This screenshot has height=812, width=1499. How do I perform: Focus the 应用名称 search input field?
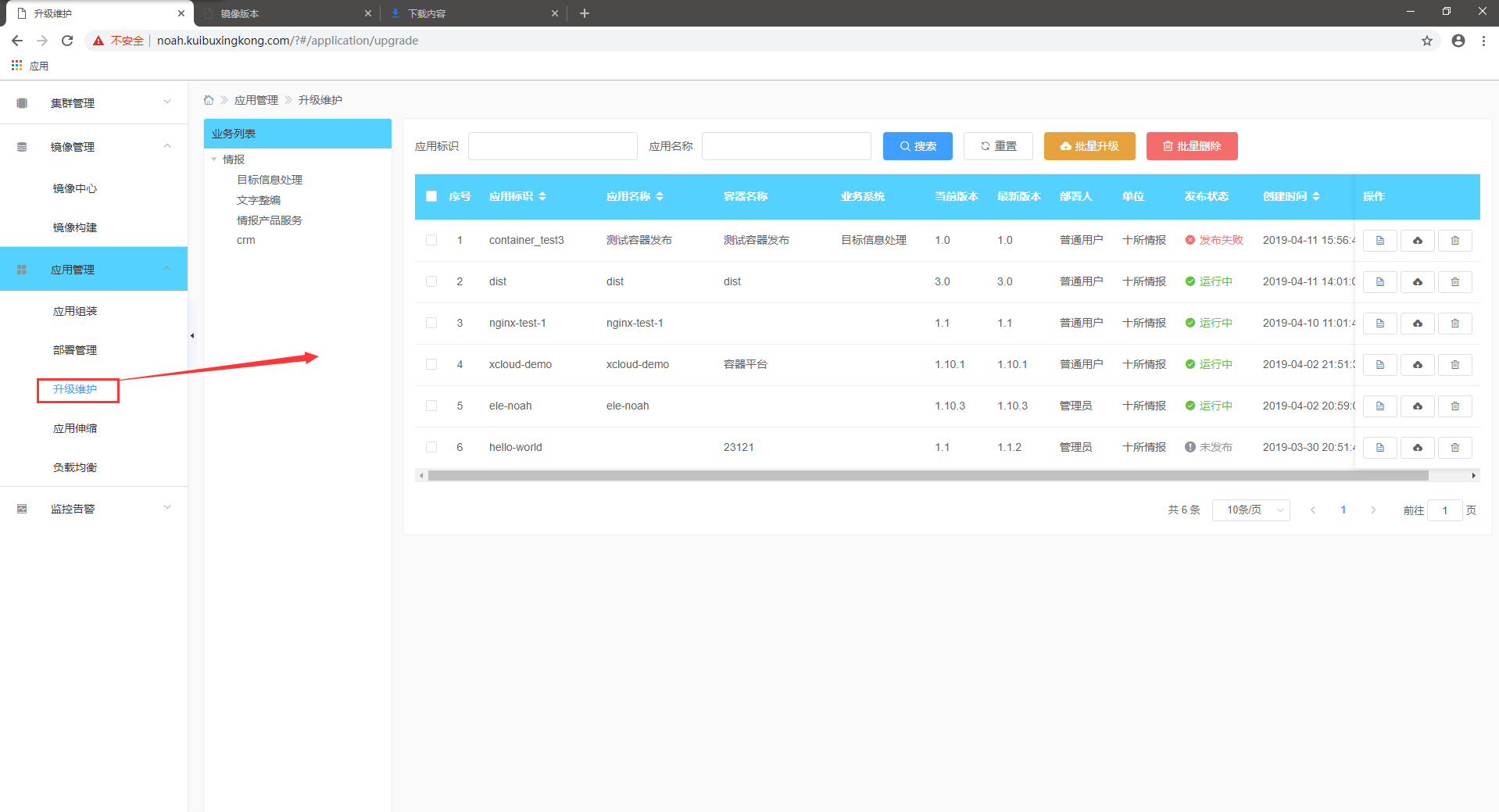click(x=786, y=146)
